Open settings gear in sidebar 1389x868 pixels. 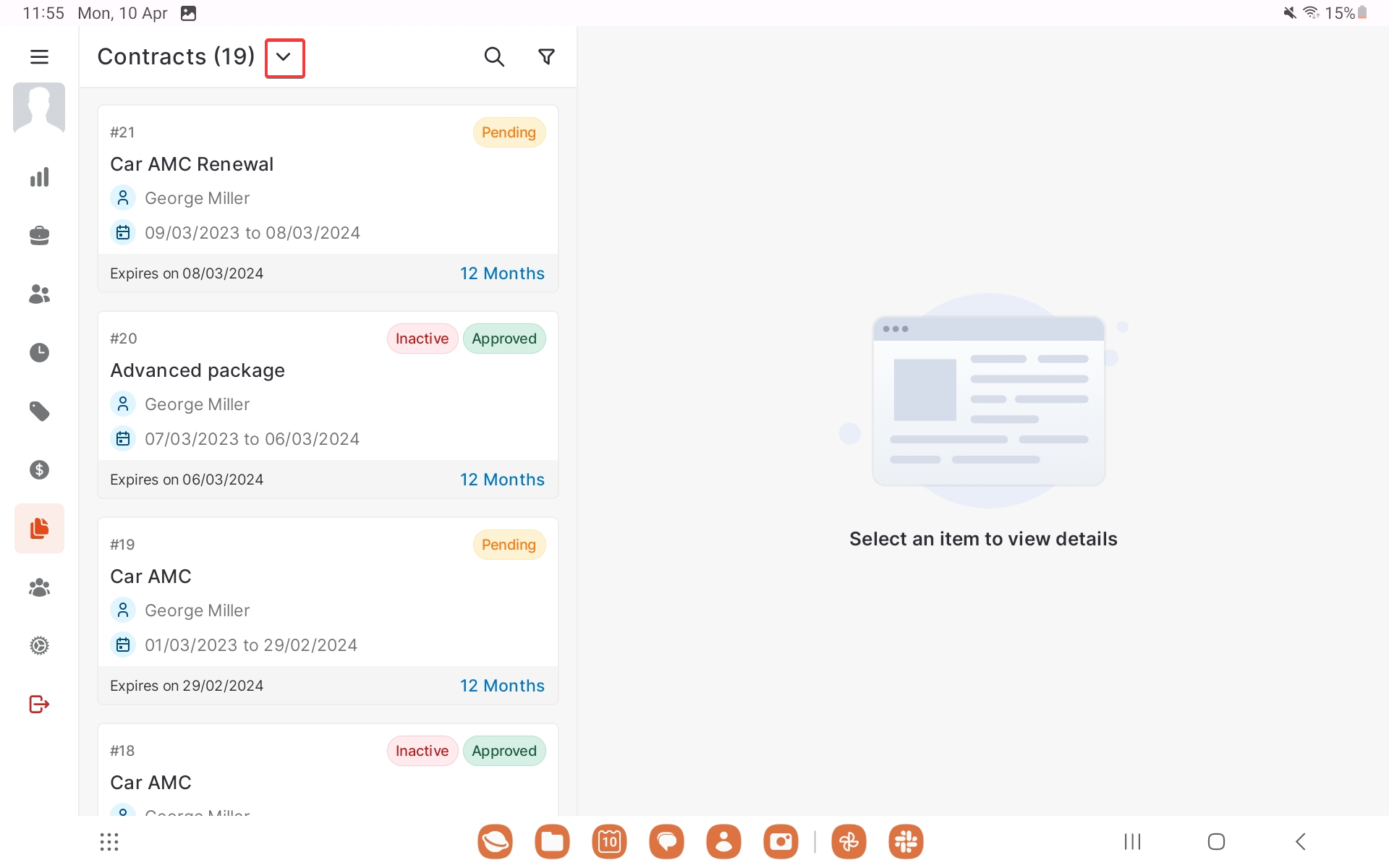[x=39, y=645]
